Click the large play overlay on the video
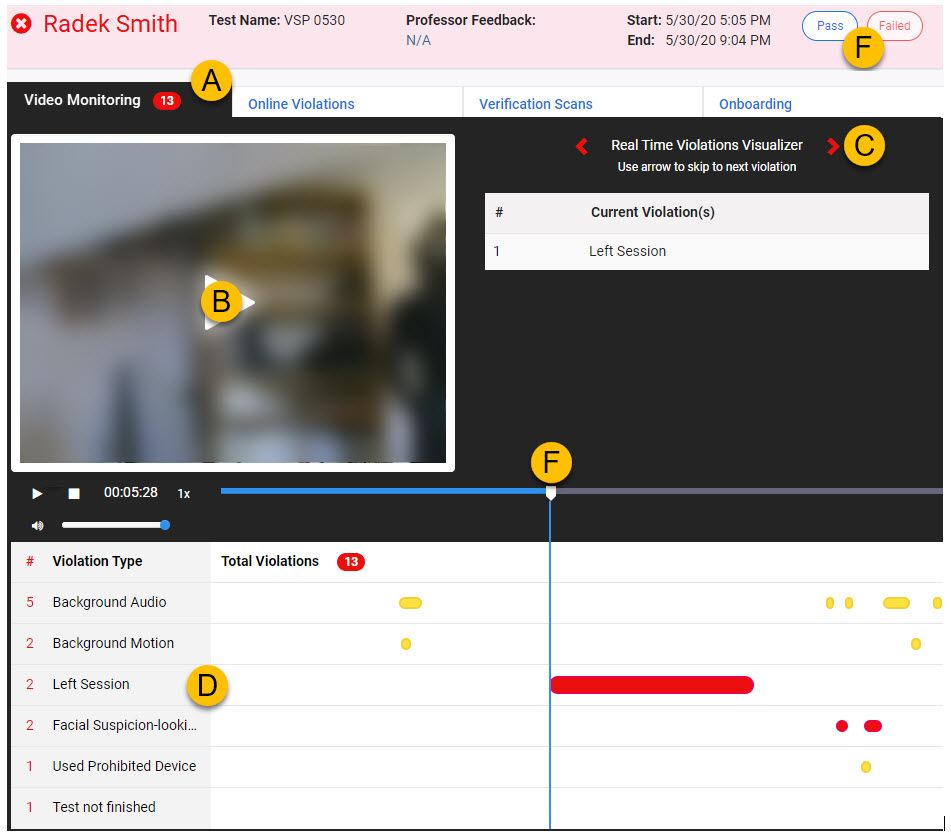The width and height of the screenshot is (951, 837). pos(229,302)
